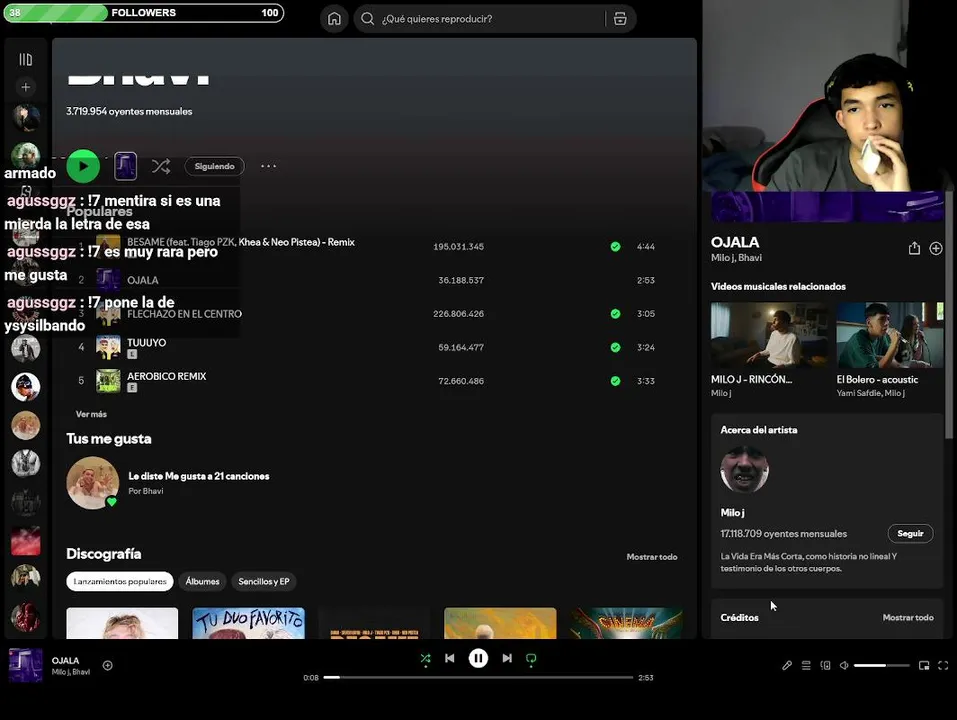Open liked songs by Bhavi card
The width and height of the screenshot is (957, 720).
[x=168, y=483]
